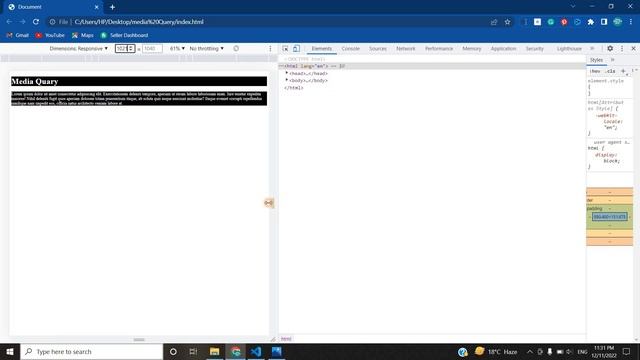Click the share page icon

pyautogui.click(x=494, y=22)
